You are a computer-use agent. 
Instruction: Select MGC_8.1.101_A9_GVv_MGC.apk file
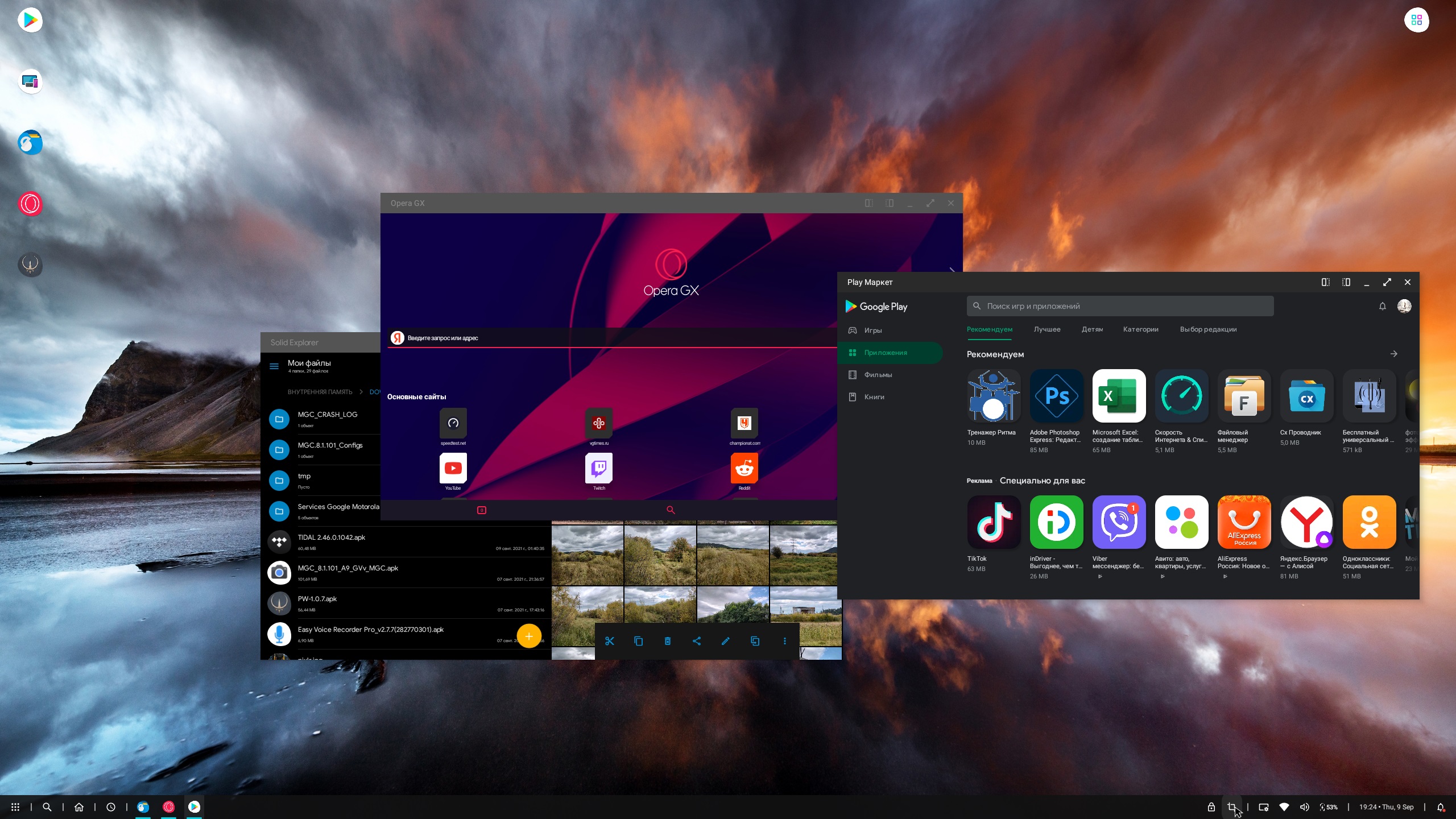406,573
